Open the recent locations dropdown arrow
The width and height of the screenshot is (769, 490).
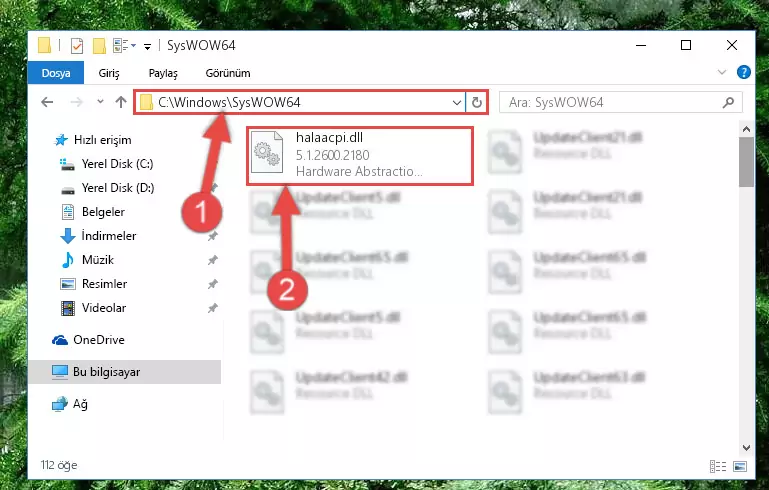click(100, 102)
